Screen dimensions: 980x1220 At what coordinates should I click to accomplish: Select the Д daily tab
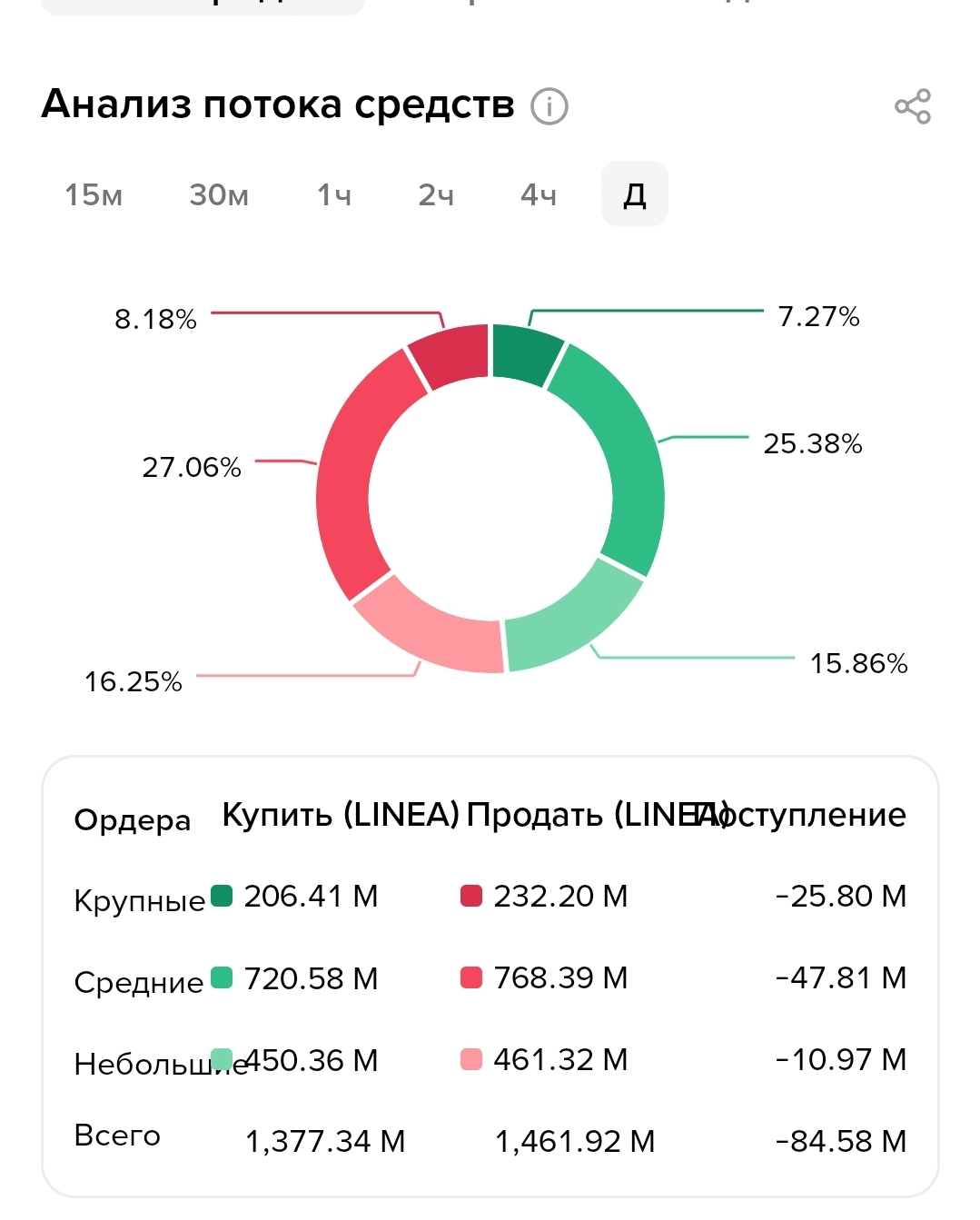[635, 193]
